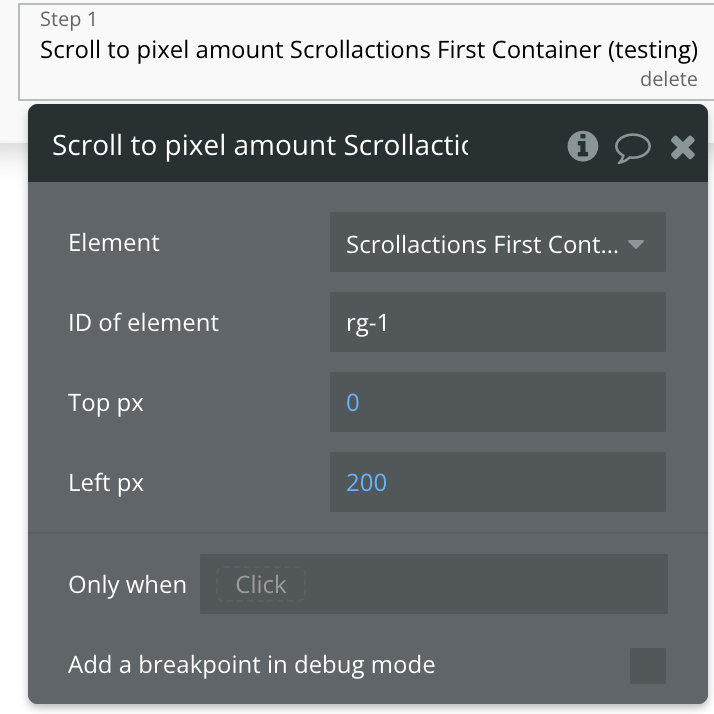Click the Top px value 0
The image size is (714, 714).
(x=353, y=403)
